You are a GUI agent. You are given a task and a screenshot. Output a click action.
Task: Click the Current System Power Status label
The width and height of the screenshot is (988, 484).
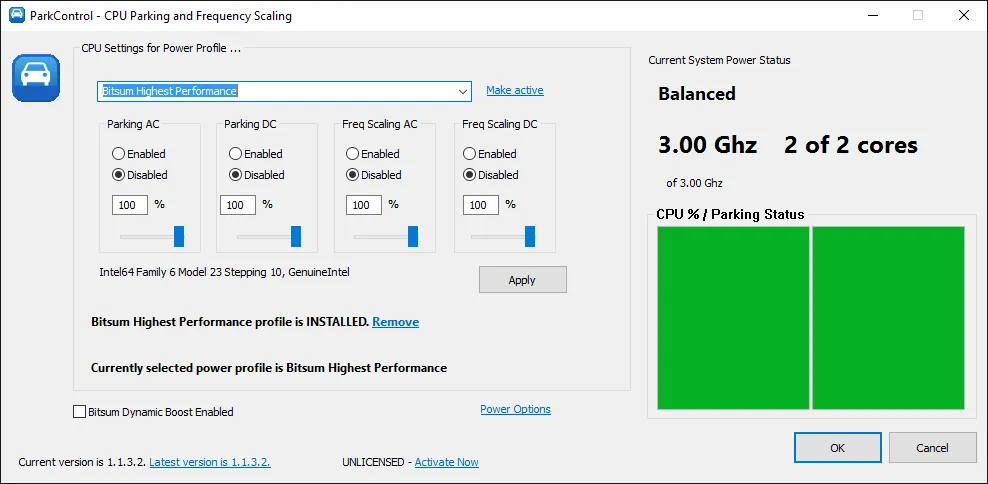click(719, 60)
